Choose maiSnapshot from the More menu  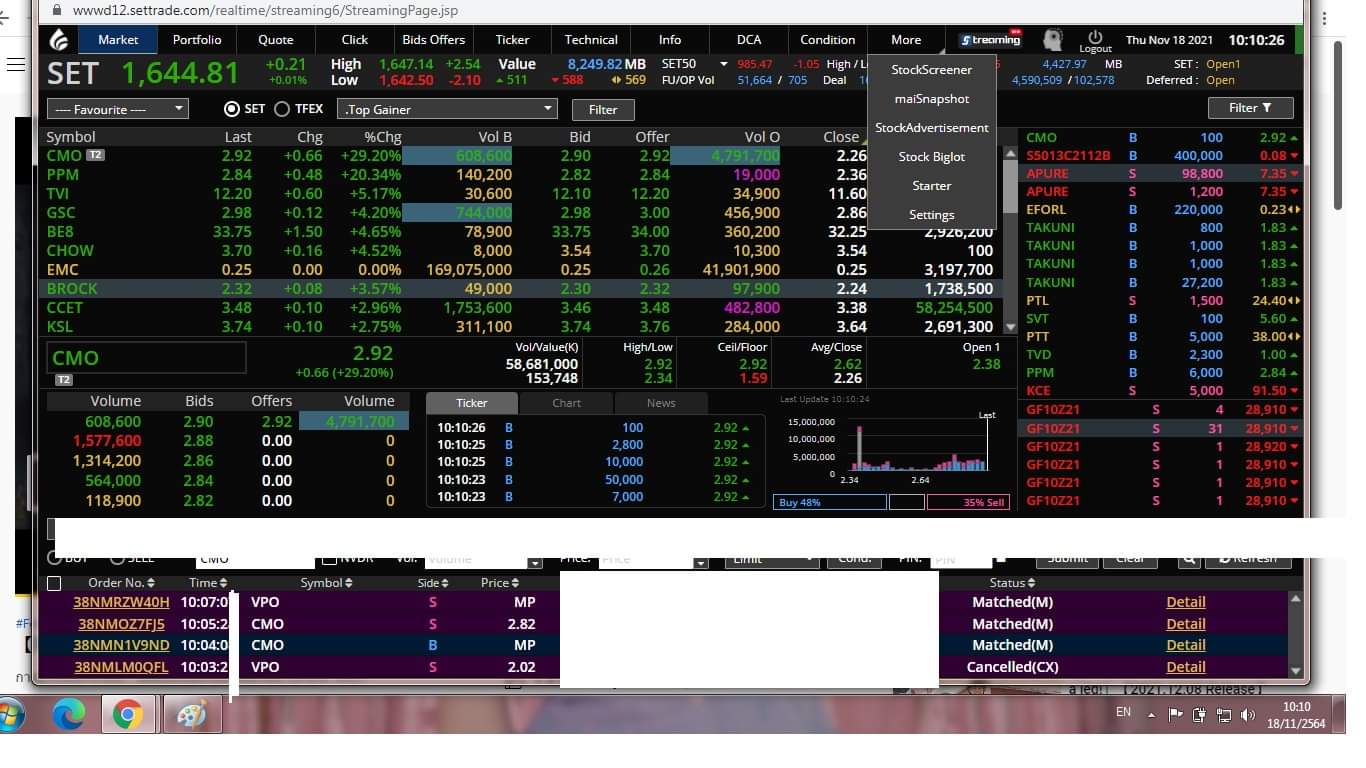(x=932, y=99)
